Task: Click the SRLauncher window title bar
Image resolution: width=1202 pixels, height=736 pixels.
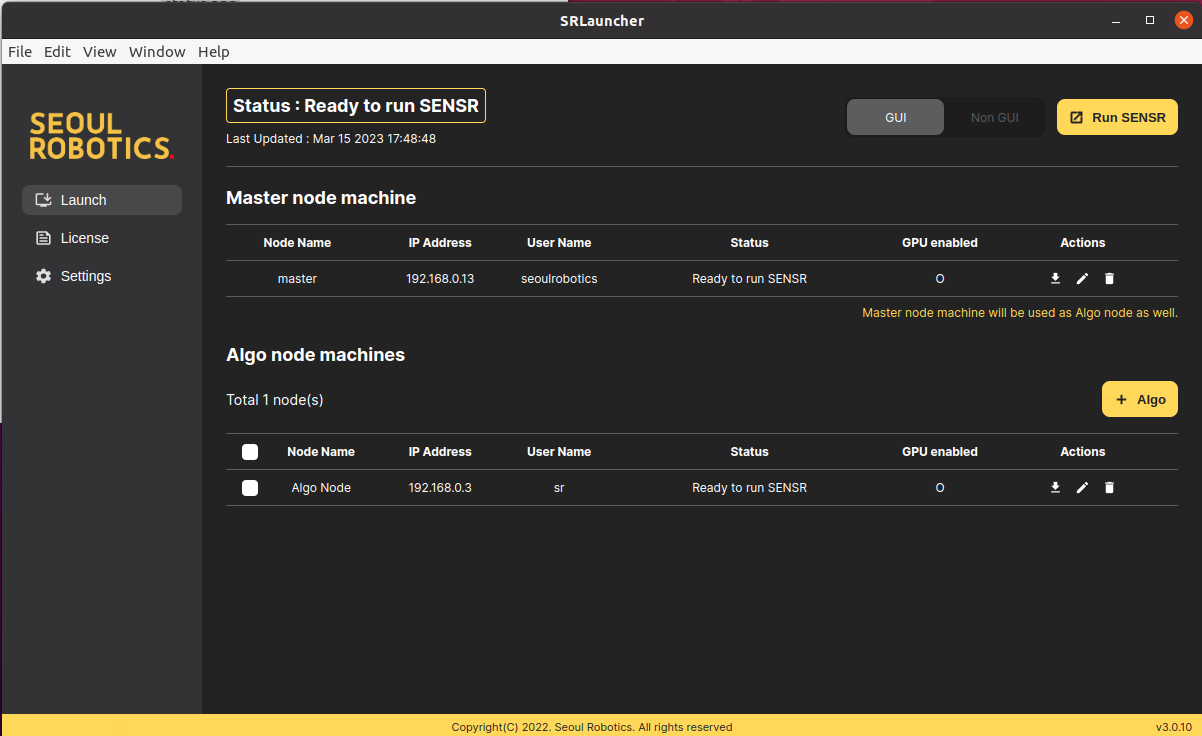Action: (601, 21)
